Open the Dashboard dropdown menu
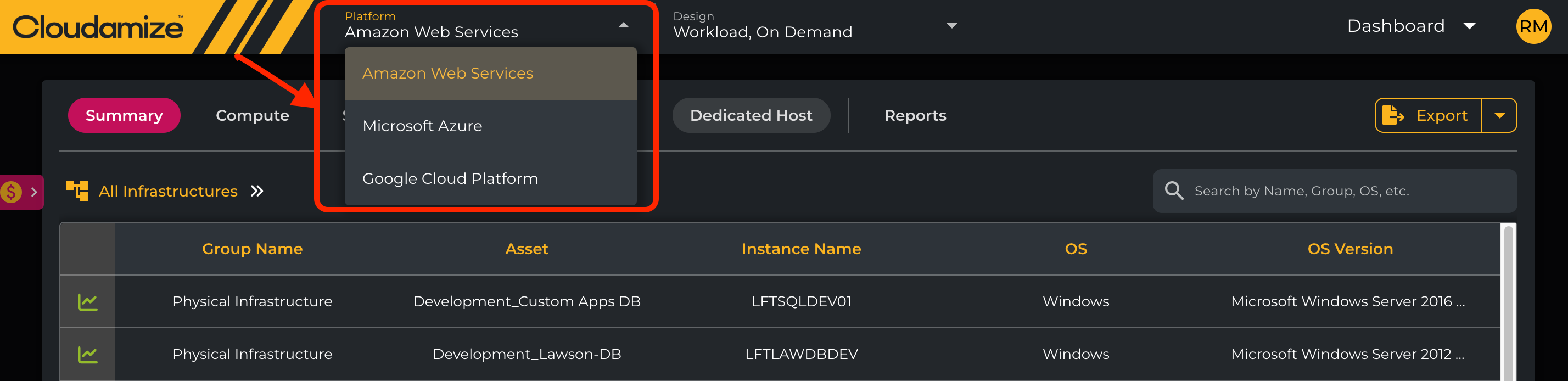 click(1411, 26)
